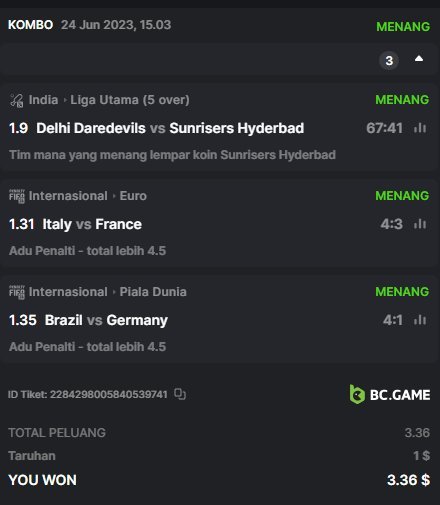Image resolution: width=440 pixels, height=505 pixels.
Task: Click the BC.GAME logo
Action: 390,394
